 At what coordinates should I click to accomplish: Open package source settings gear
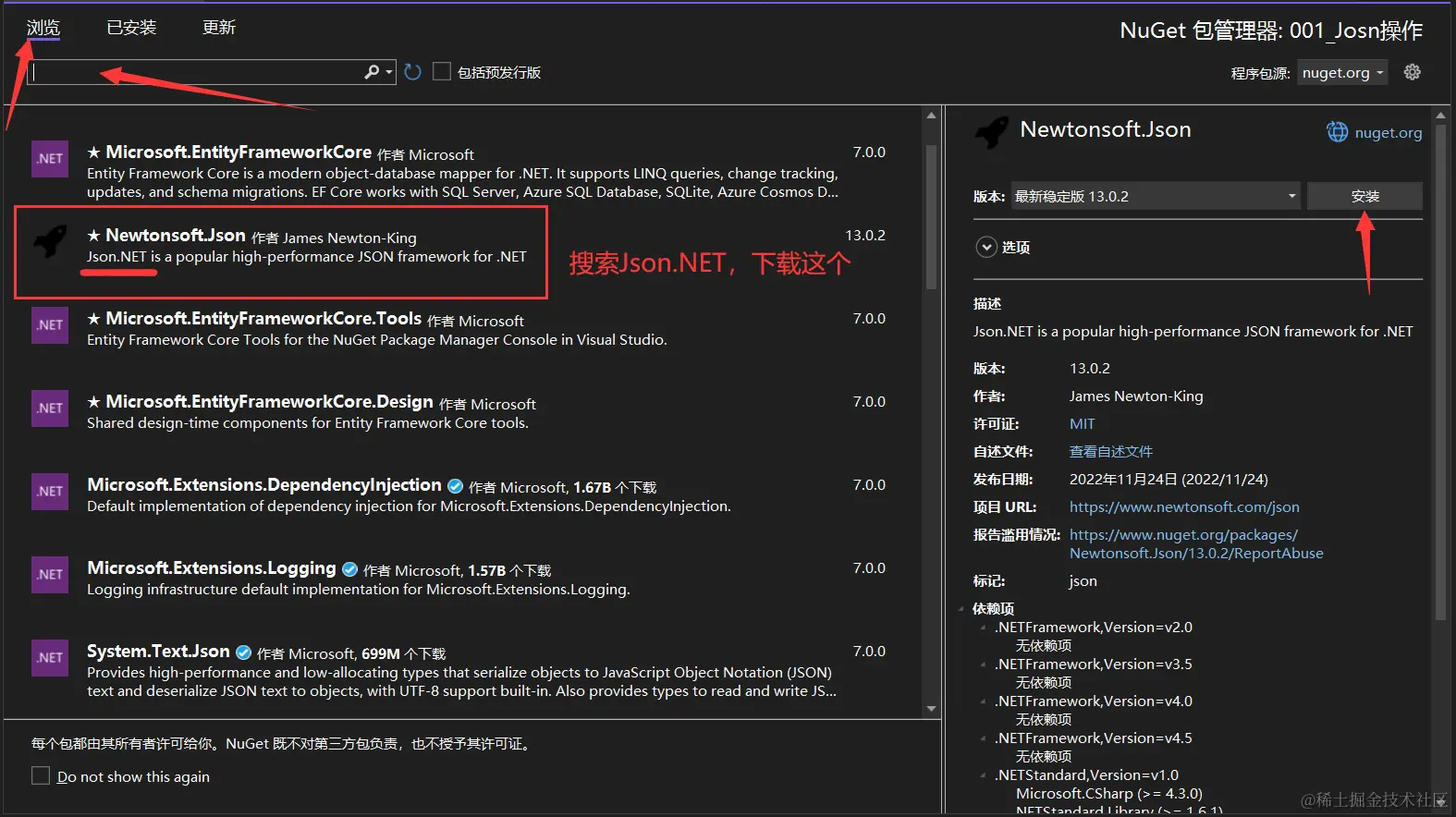[1412, 72]
